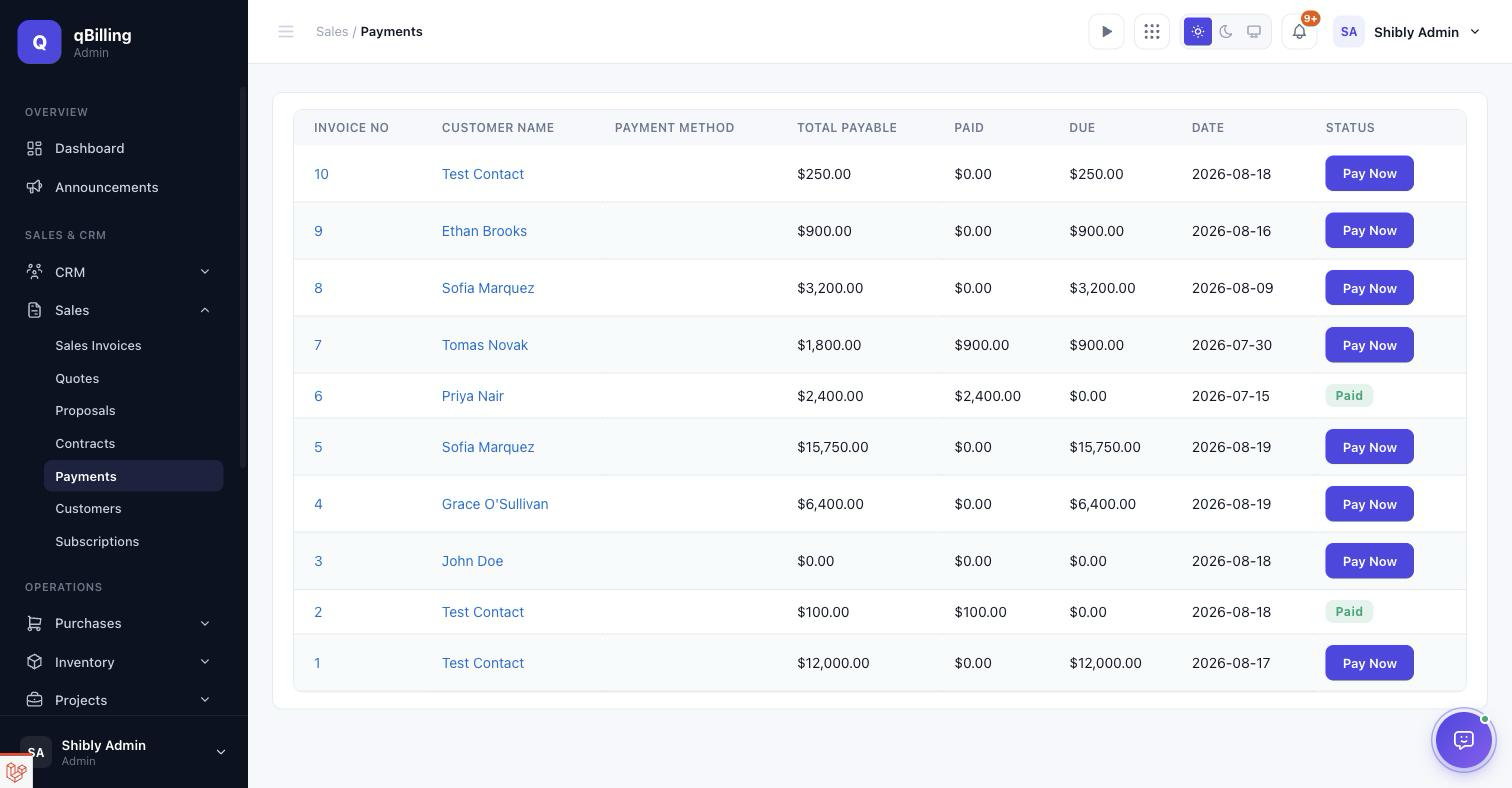Click the Sales breadcrumb link
1512x788 pixels.
(x=332, y=32)
